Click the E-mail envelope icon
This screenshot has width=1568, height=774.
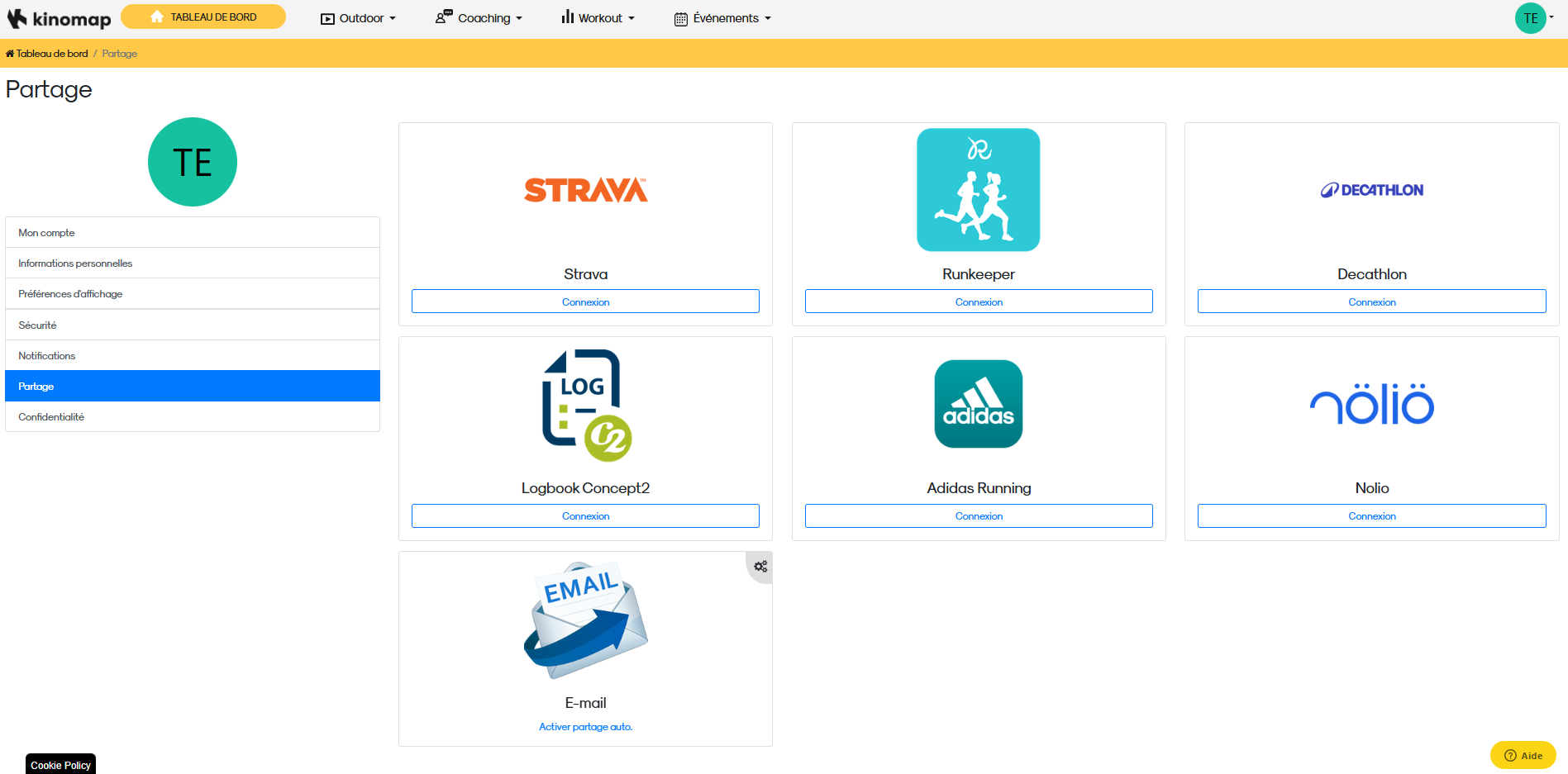click(x=586, y=620)
